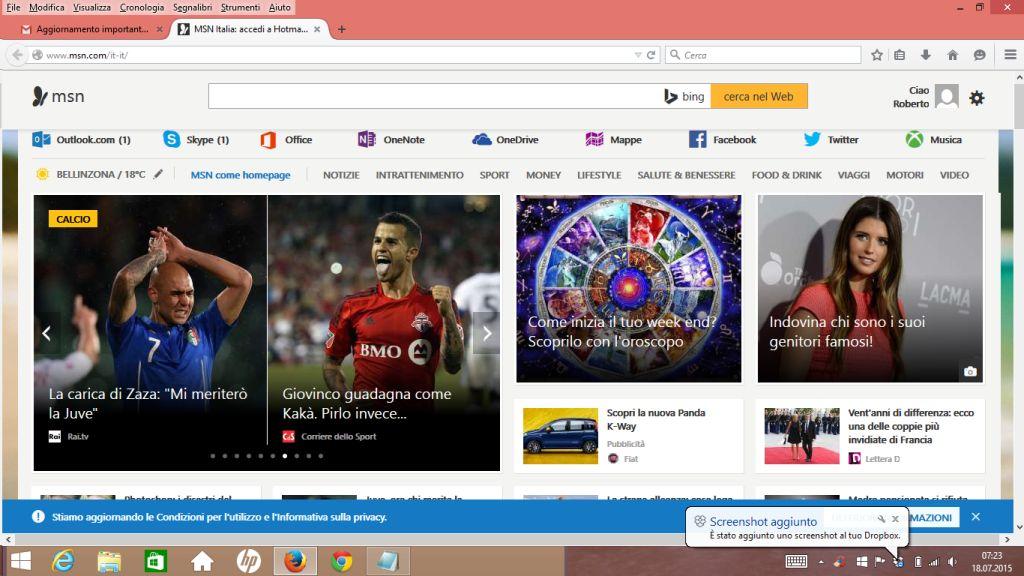The image size is (1024, 576).
Task: Show the next carousel slide
Action: (x=487, y=334)
